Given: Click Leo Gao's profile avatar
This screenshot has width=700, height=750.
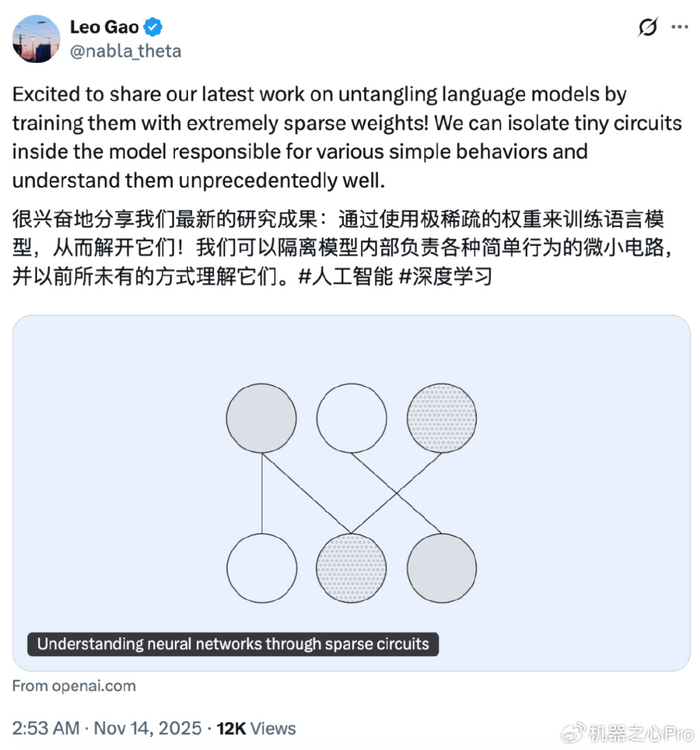Looking at the screenshot, I should point(36,38).
